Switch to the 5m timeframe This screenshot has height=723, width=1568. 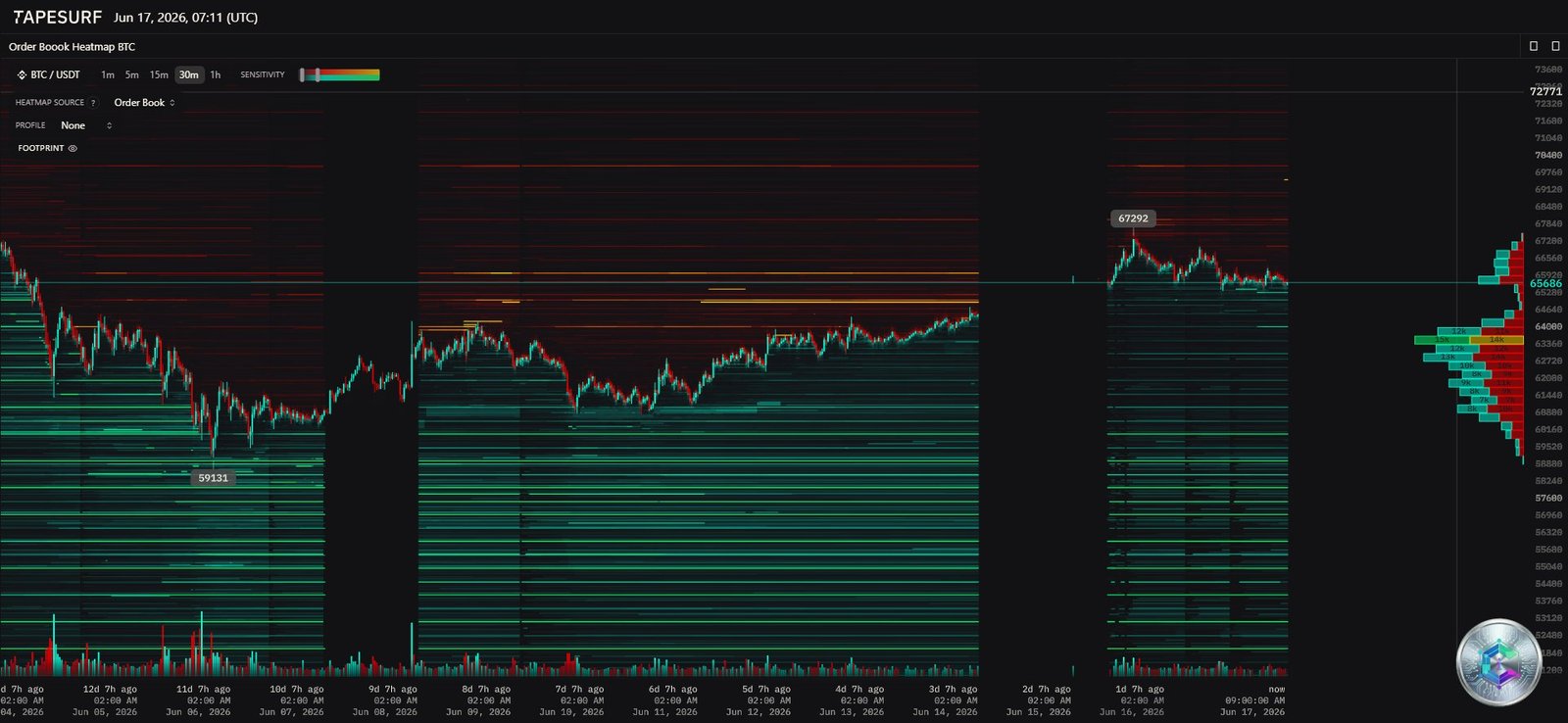tap(132, 74)
